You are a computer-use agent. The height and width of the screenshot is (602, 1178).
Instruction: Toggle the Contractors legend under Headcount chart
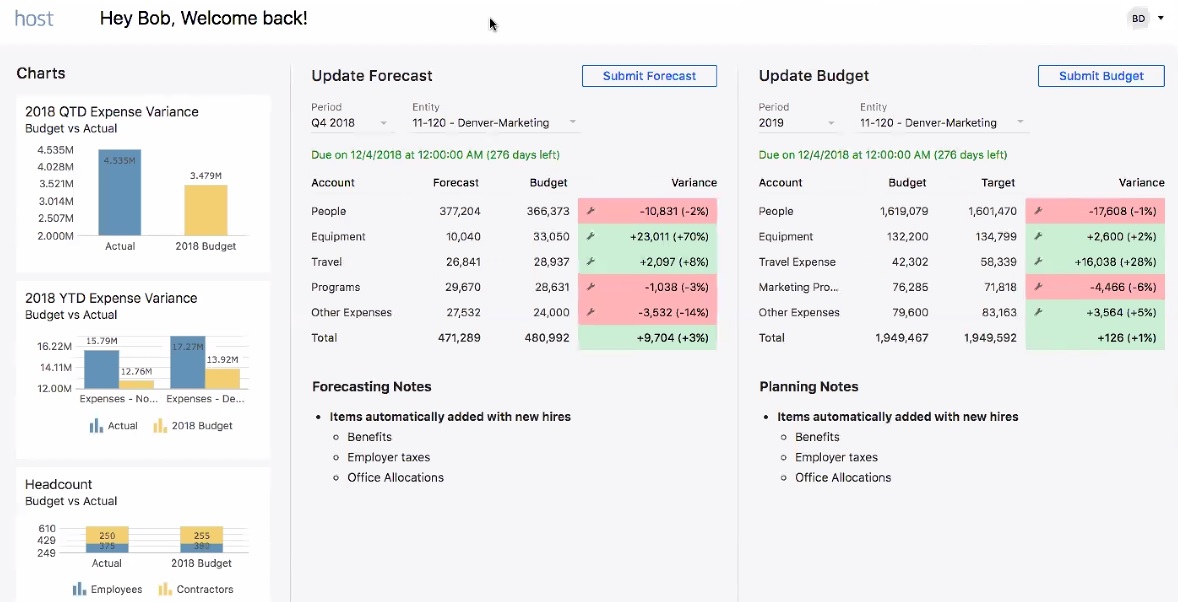pyautogui.click(x=196, y=589)
